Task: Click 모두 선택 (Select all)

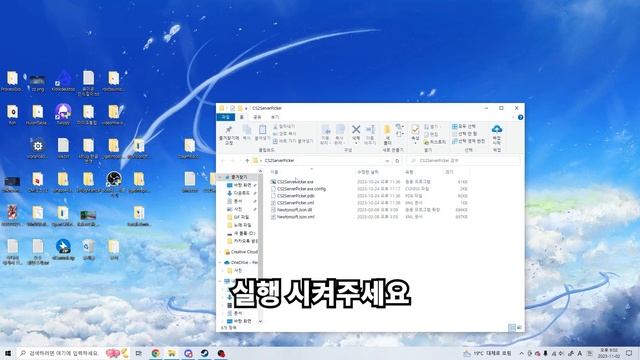Action: 464,127
